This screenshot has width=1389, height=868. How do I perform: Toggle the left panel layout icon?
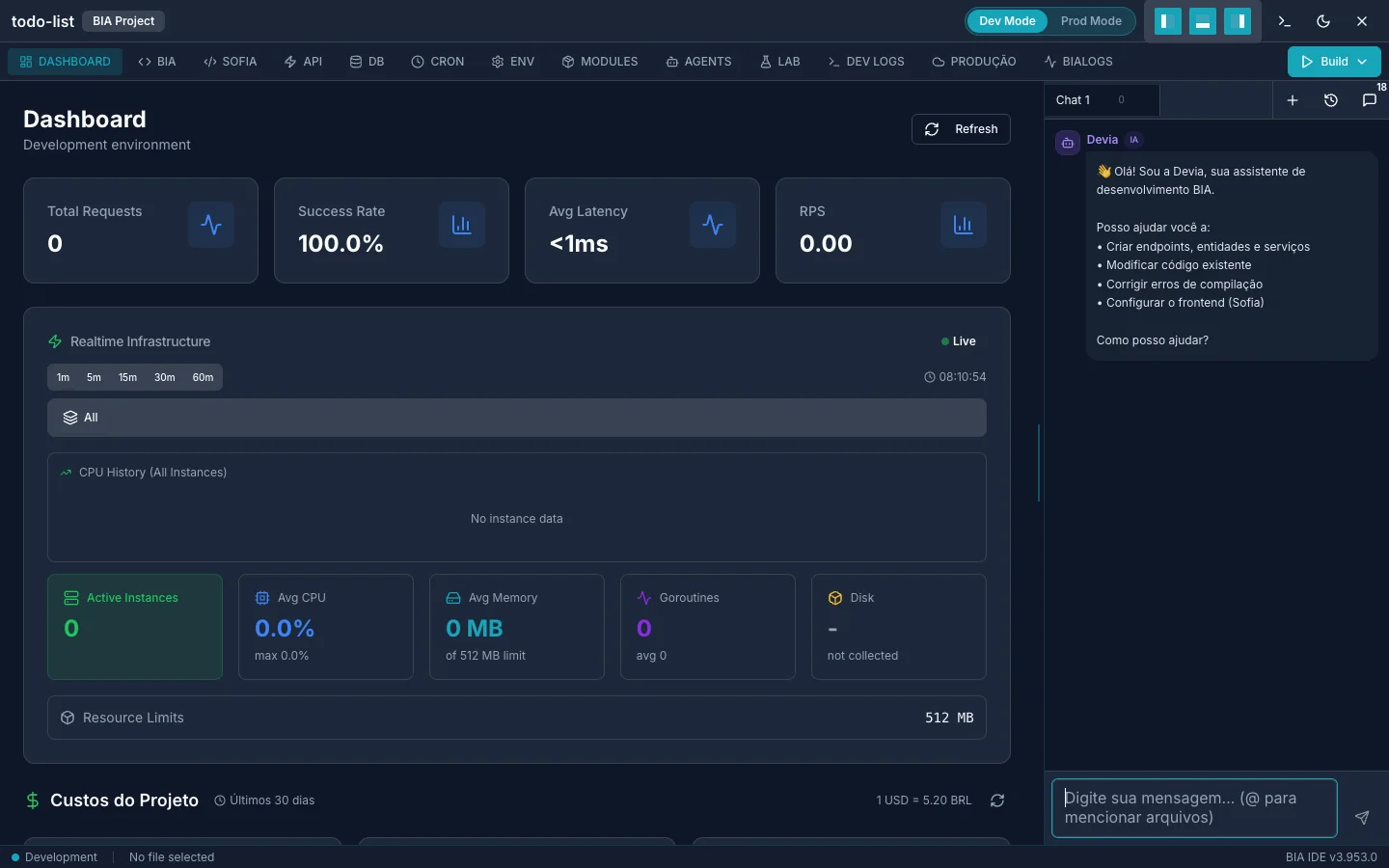point(1167,21)
